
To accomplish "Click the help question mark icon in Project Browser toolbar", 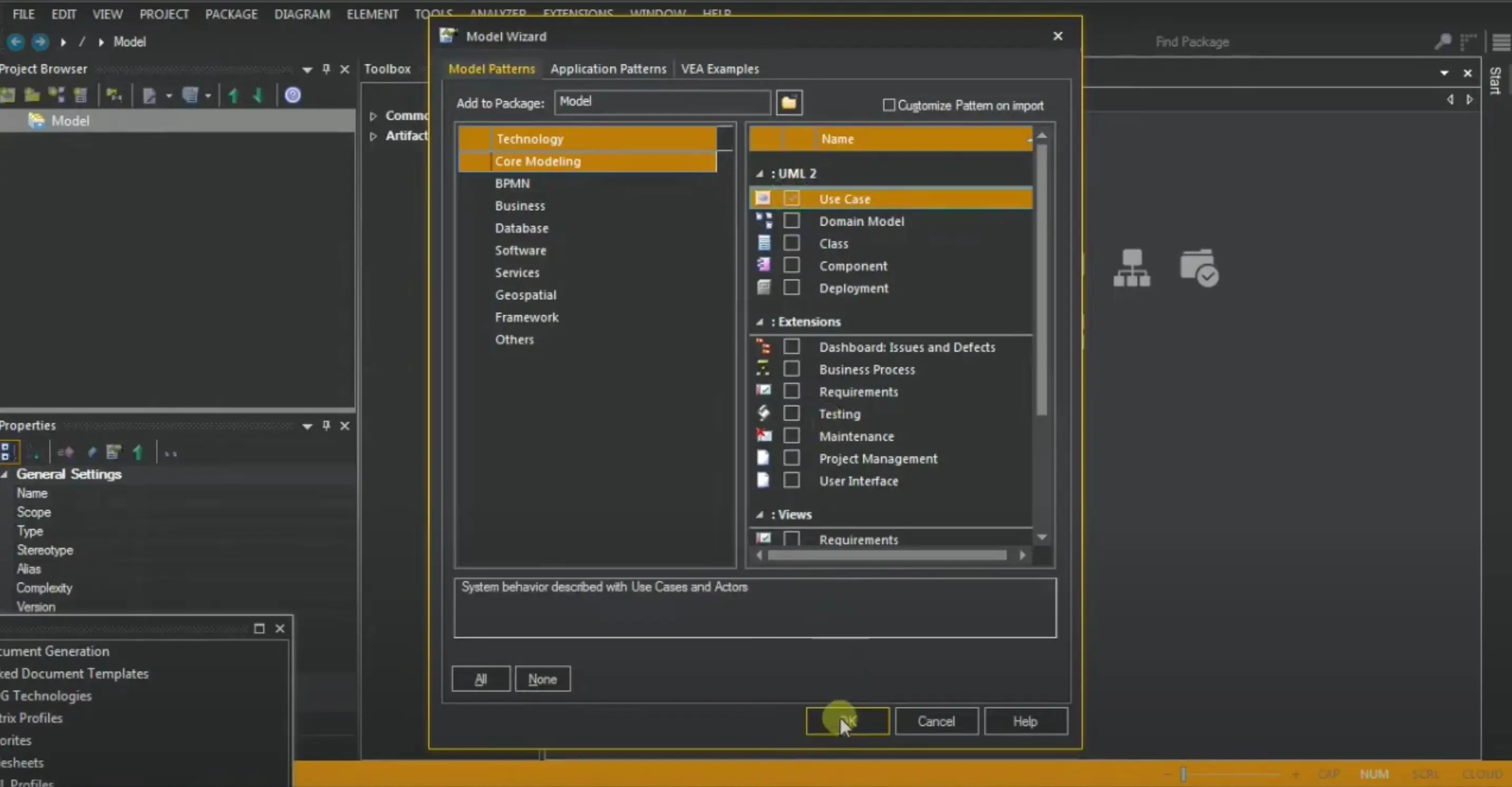I will tap(293, 95).
